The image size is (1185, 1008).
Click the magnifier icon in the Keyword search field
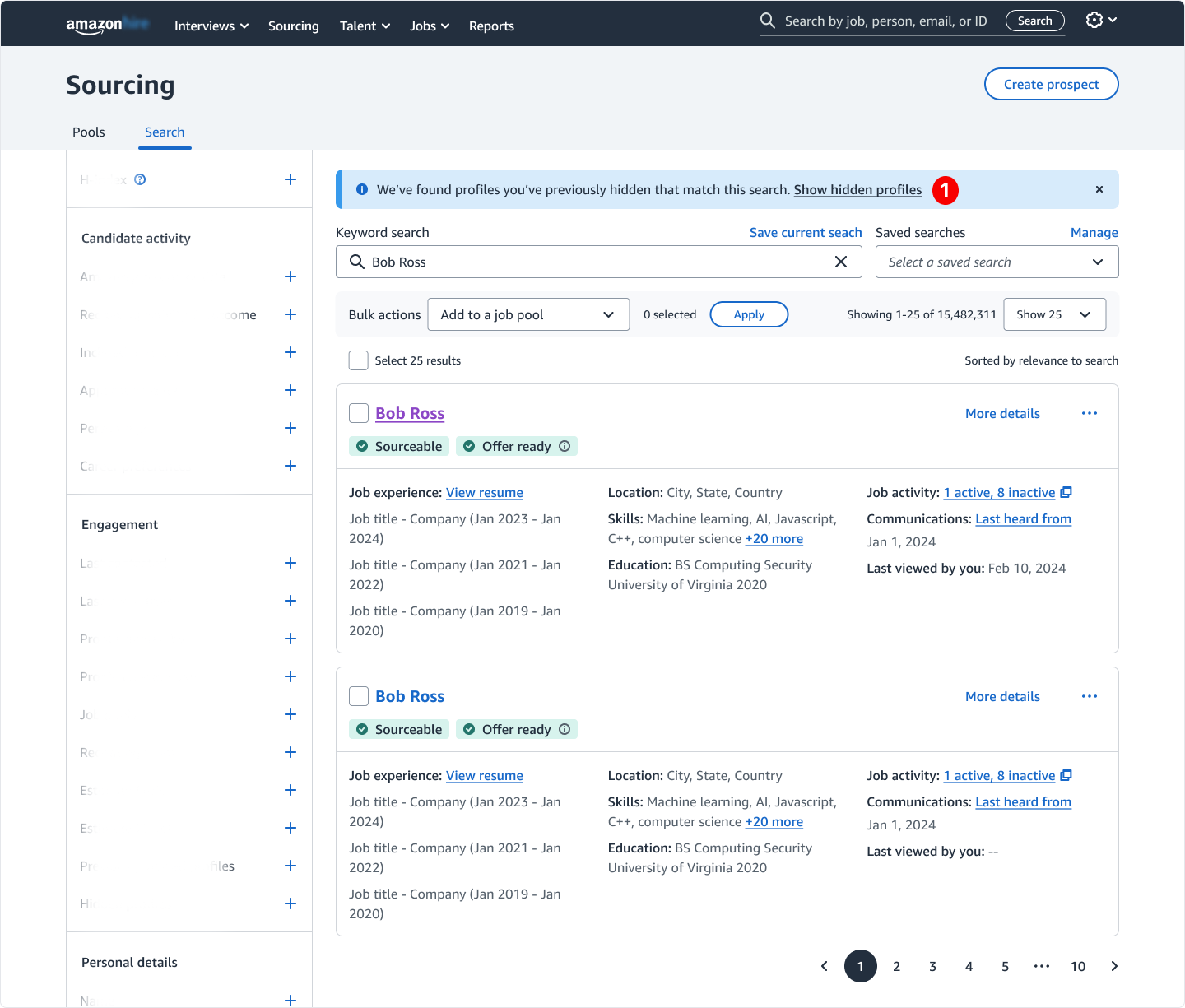356,262
